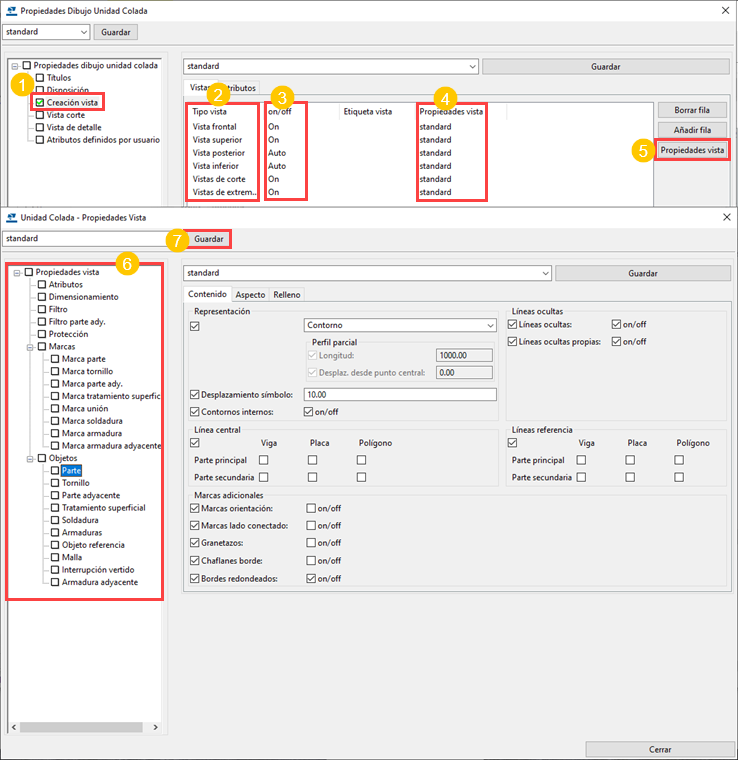Enable Marcas orientación on/off checkbox
The image size is (738, 760).
point(311,508)
